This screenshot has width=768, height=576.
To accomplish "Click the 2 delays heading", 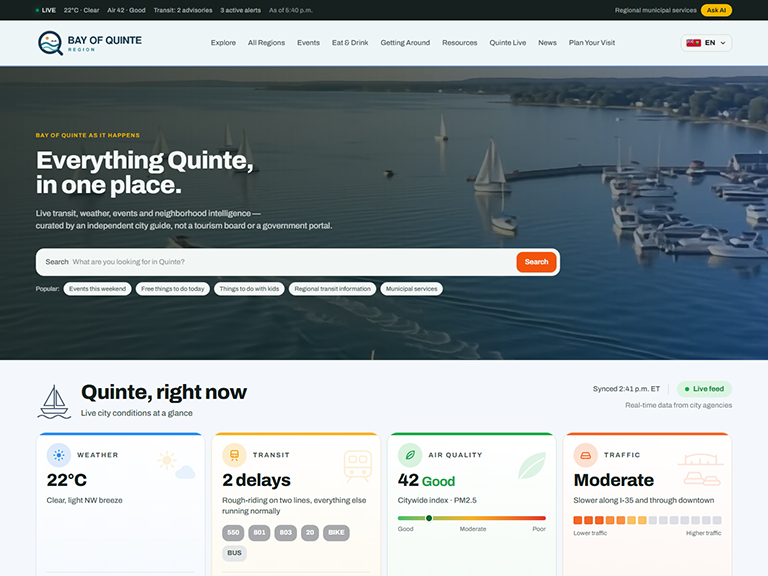I will click(256, 480).
